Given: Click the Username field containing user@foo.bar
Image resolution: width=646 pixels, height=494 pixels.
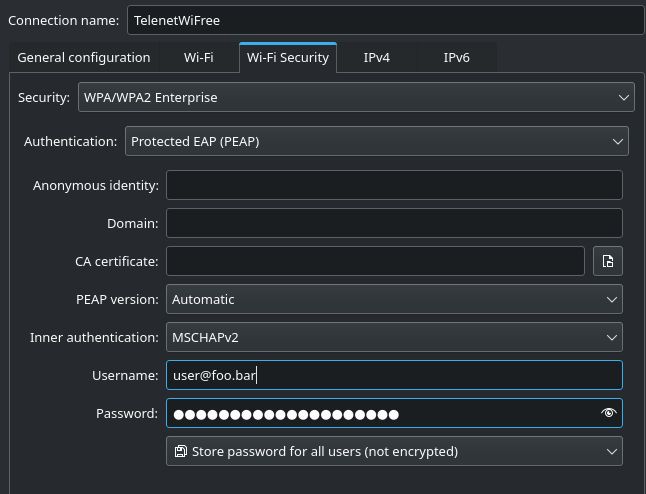Looking at the screenshot, I should coord(394,375).
